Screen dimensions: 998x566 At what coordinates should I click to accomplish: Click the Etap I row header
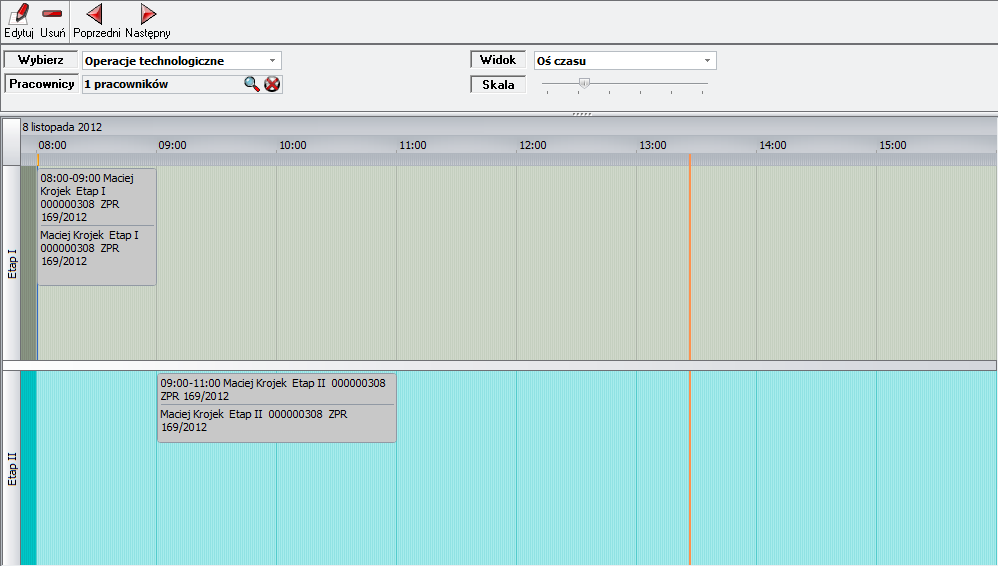click(x=11, y=263)
